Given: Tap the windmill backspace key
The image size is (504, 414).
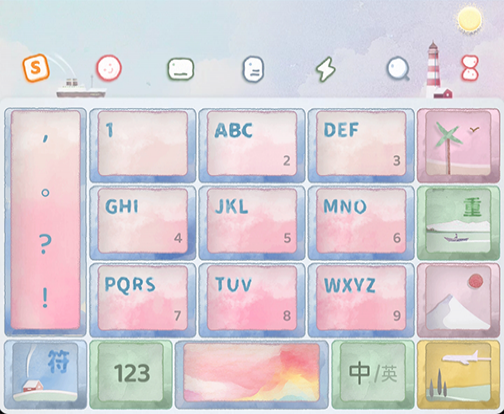Looking at the screenshot, I should pos(458,145).
